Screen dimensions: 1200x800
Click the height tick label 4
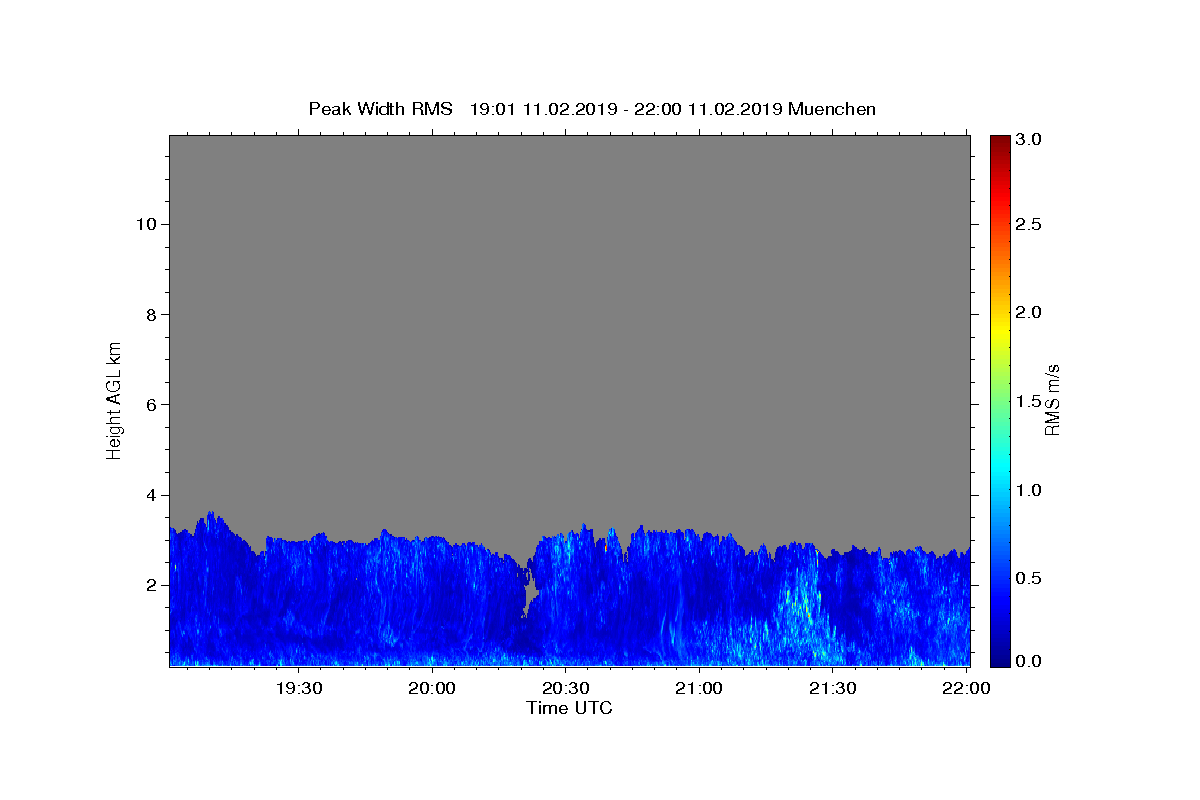coord(149,495)
